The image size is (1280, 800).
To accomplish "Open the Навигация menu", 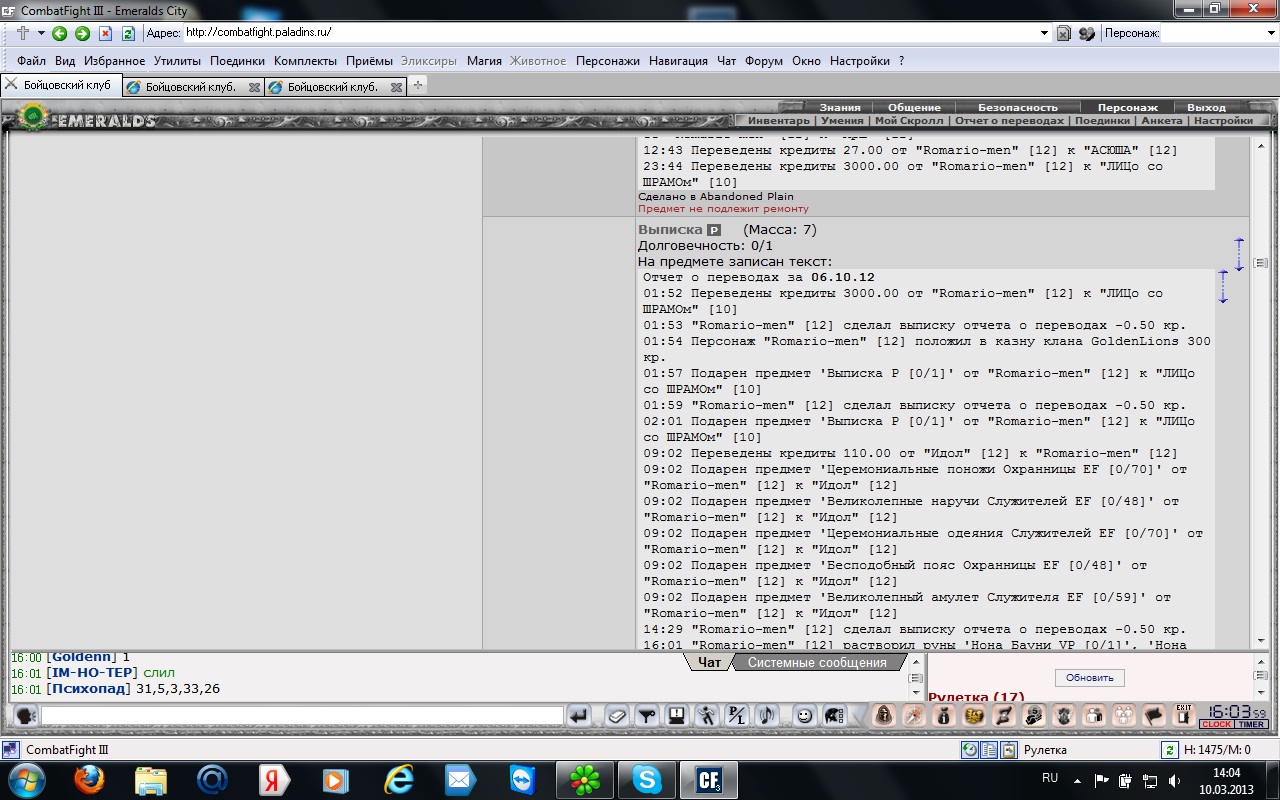I will [678, 61].
